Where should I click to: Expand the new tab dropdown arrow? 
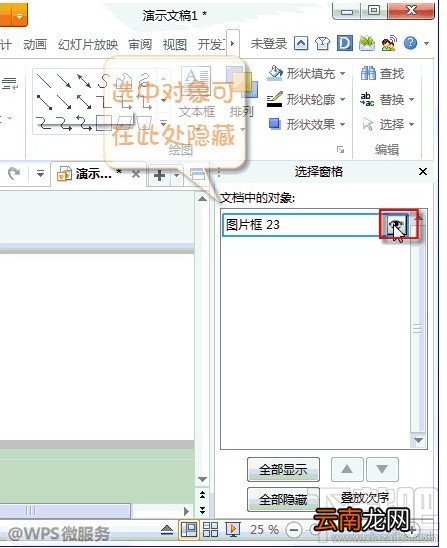pyautogui.click(x=176, y=175)
